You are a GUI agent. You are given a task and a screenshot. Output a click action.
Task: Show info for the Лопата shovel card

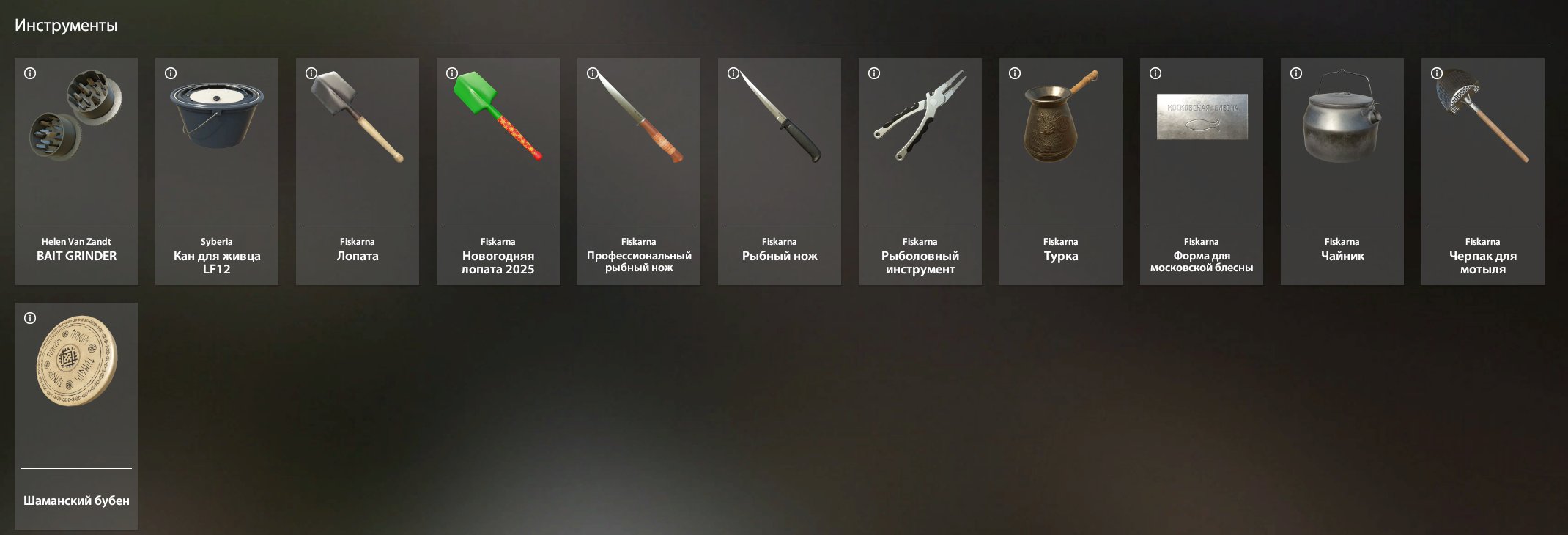(x=311, y=73)
